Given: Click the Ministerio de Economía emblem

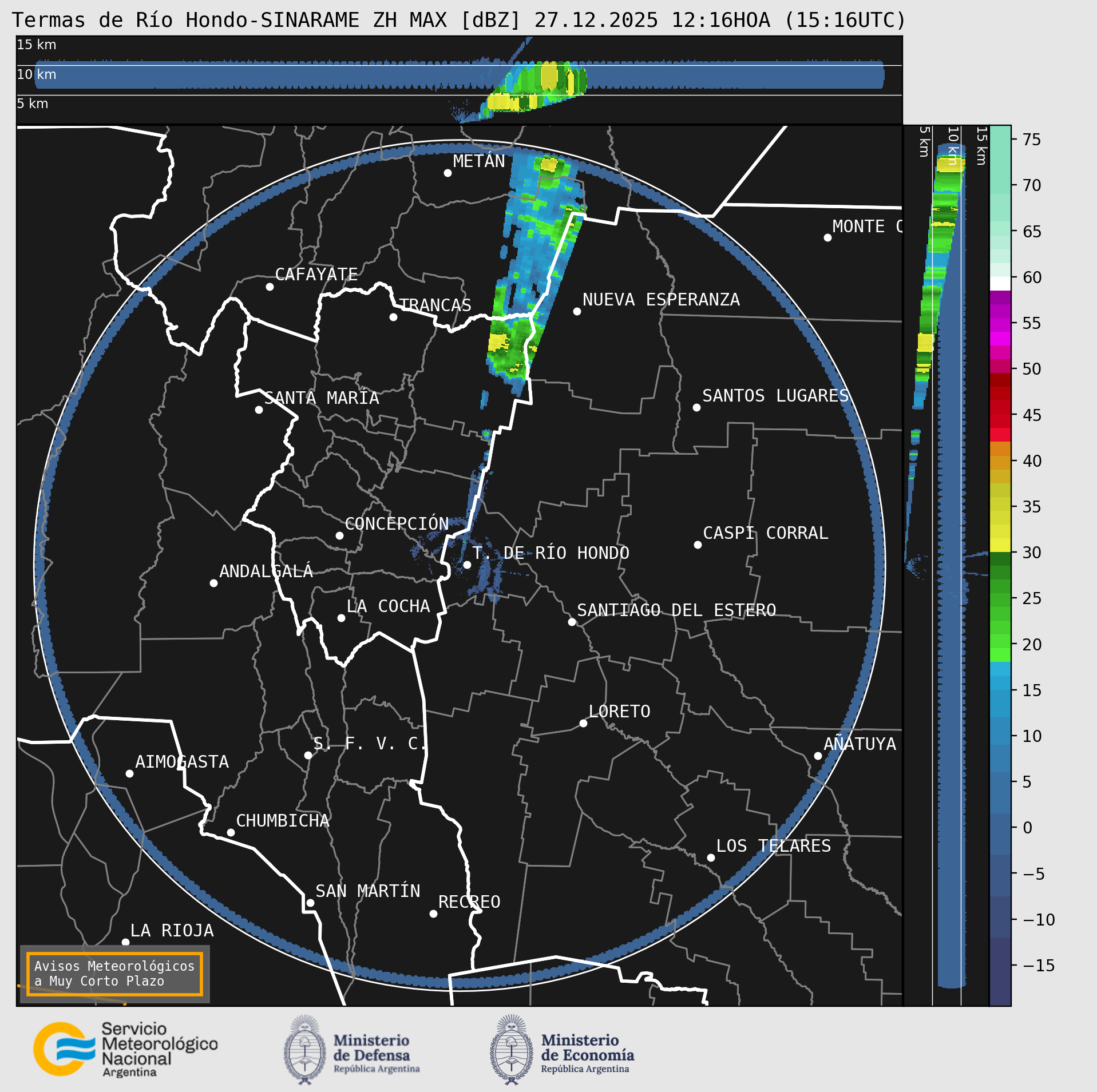Looking at the screenshot, I should [x=512, y=1050].
